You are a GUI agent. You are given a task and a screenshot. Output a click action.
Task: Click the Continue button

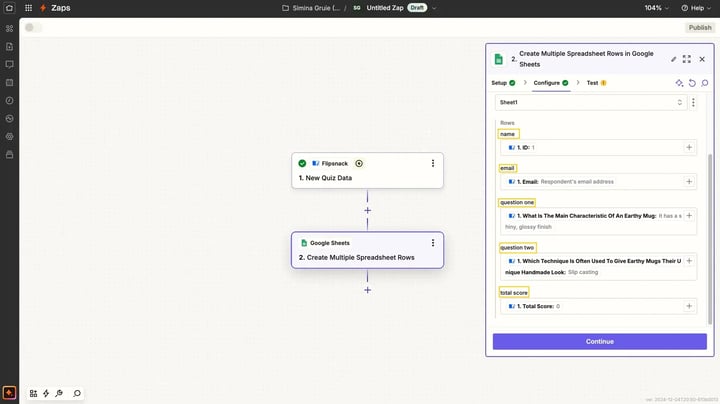600,342
